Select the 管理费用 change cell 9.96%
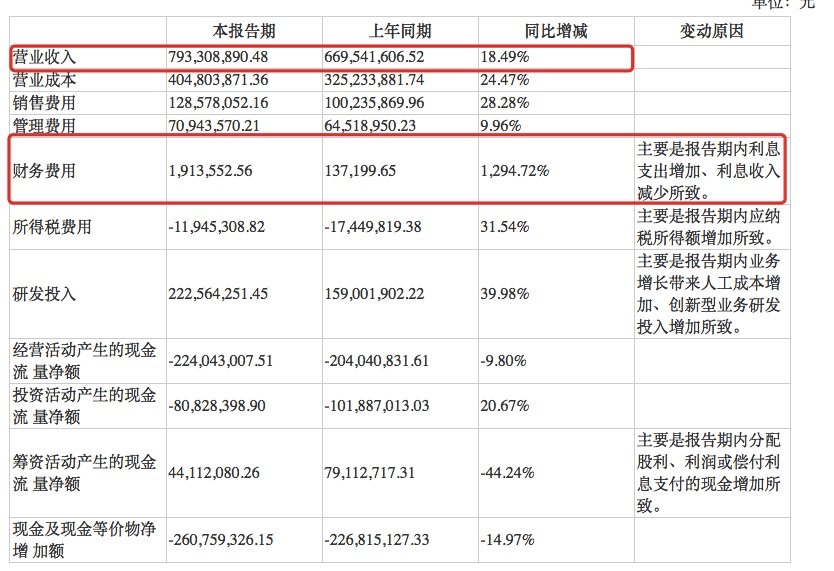This screenshot has width=834, height=571. coord(501,126)
